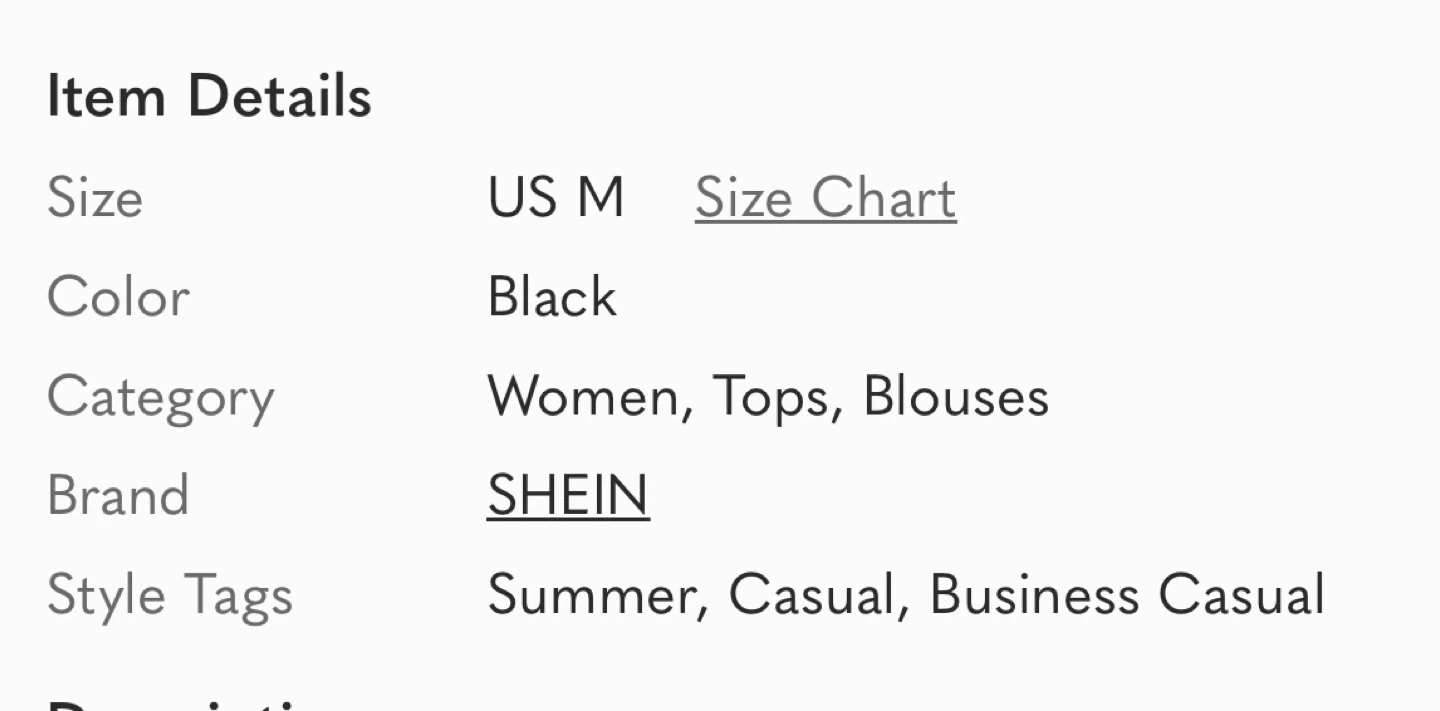Click the US region prefix in size
The width and height of the screenshot is (1440, 711).
[x=522, y=197]
